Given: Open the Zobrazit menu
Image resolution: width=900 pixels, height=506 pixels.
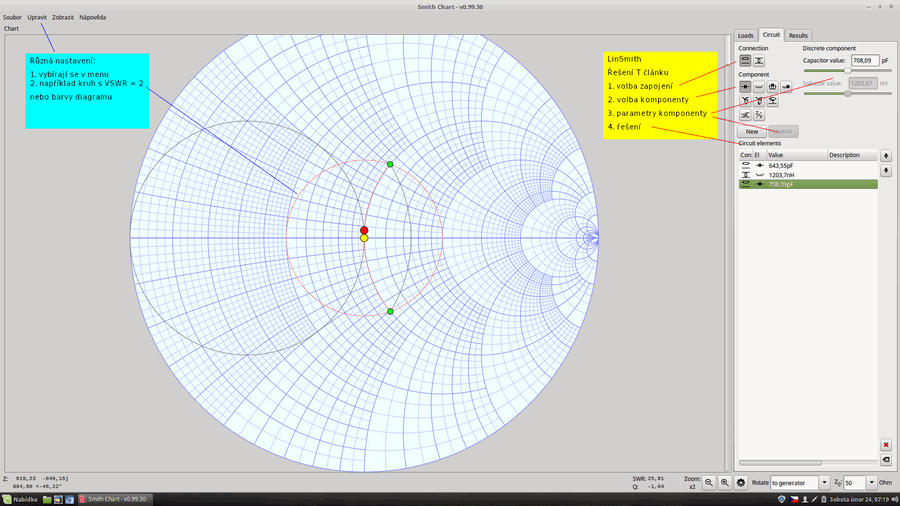Looking at the screenshot, I should click(x=62, y=18).
